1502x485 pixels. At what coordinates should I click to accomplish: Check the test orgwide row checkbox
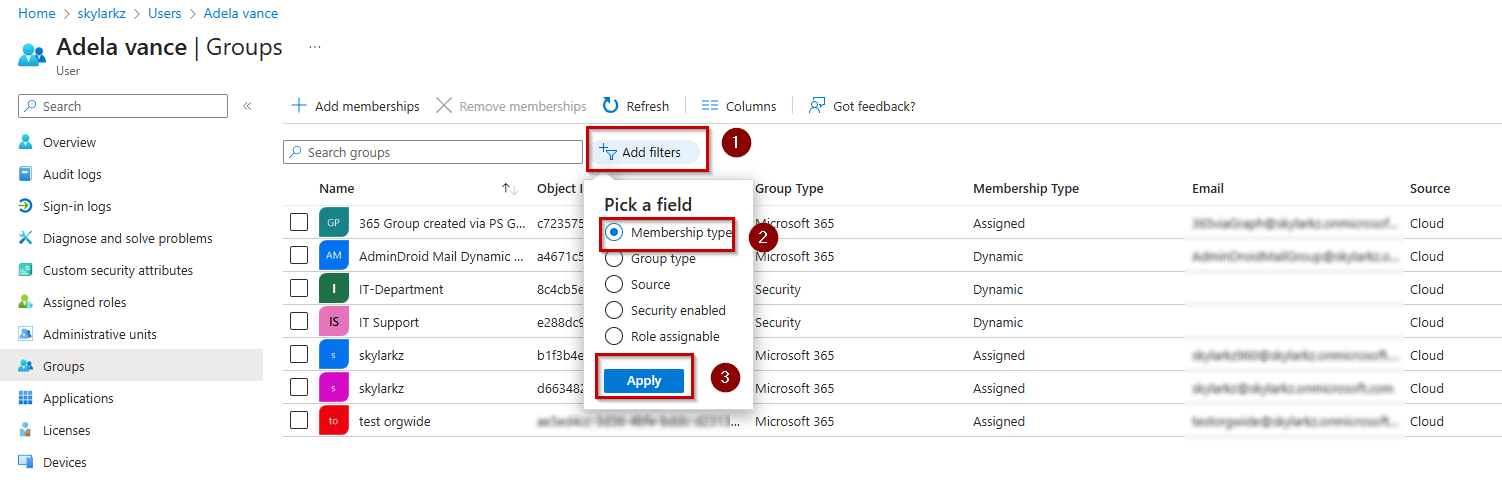299,421
